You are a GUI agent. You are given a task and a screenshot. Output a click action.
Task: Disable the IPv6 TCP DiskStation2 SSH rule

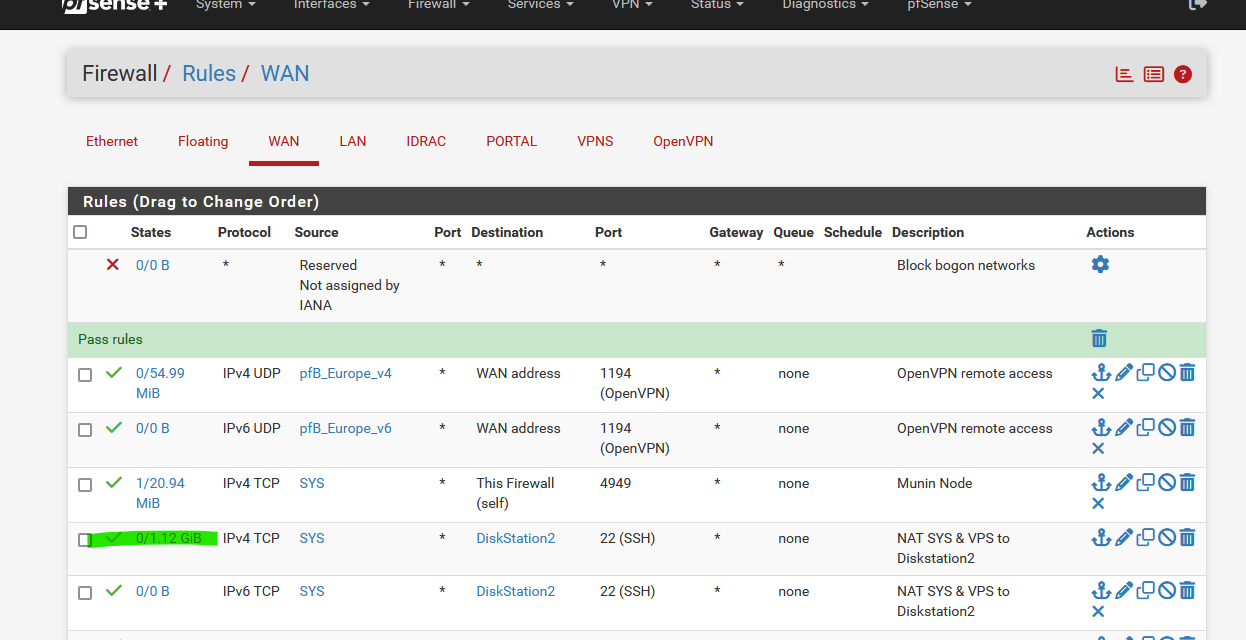1166,591
